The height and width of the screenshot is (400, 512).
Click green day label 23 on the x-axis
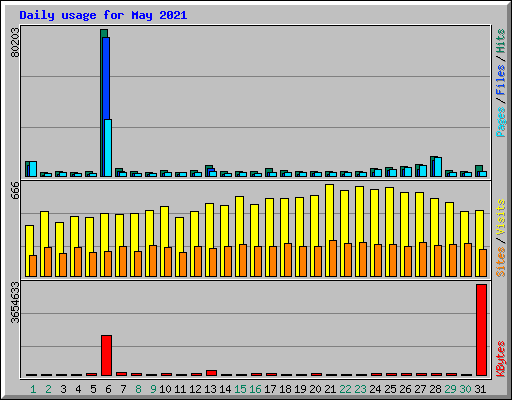(360, 389)
